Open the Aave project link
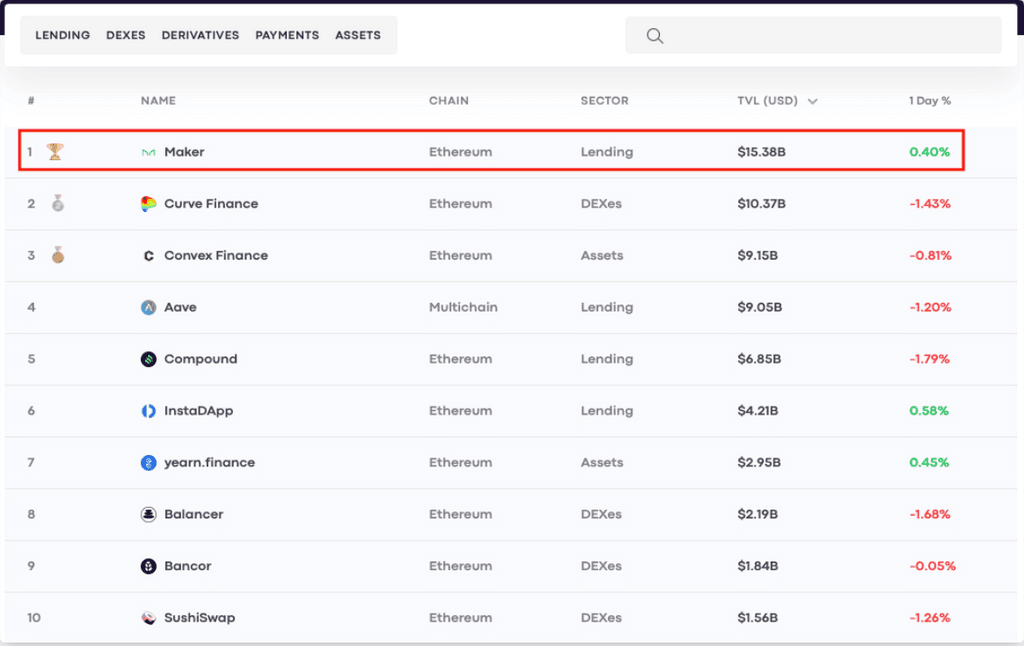1024x646 pixels. point(180,307)
